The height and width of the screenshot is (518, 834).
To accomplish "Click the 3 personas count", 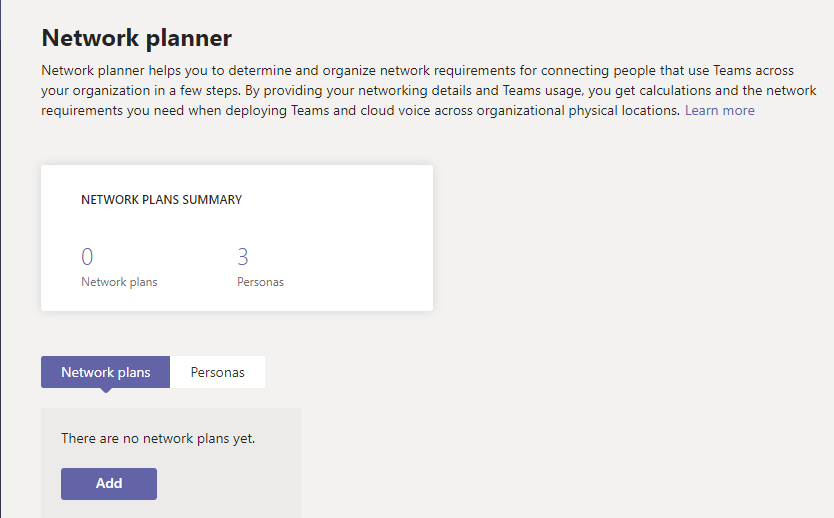I will coord(243,257).
